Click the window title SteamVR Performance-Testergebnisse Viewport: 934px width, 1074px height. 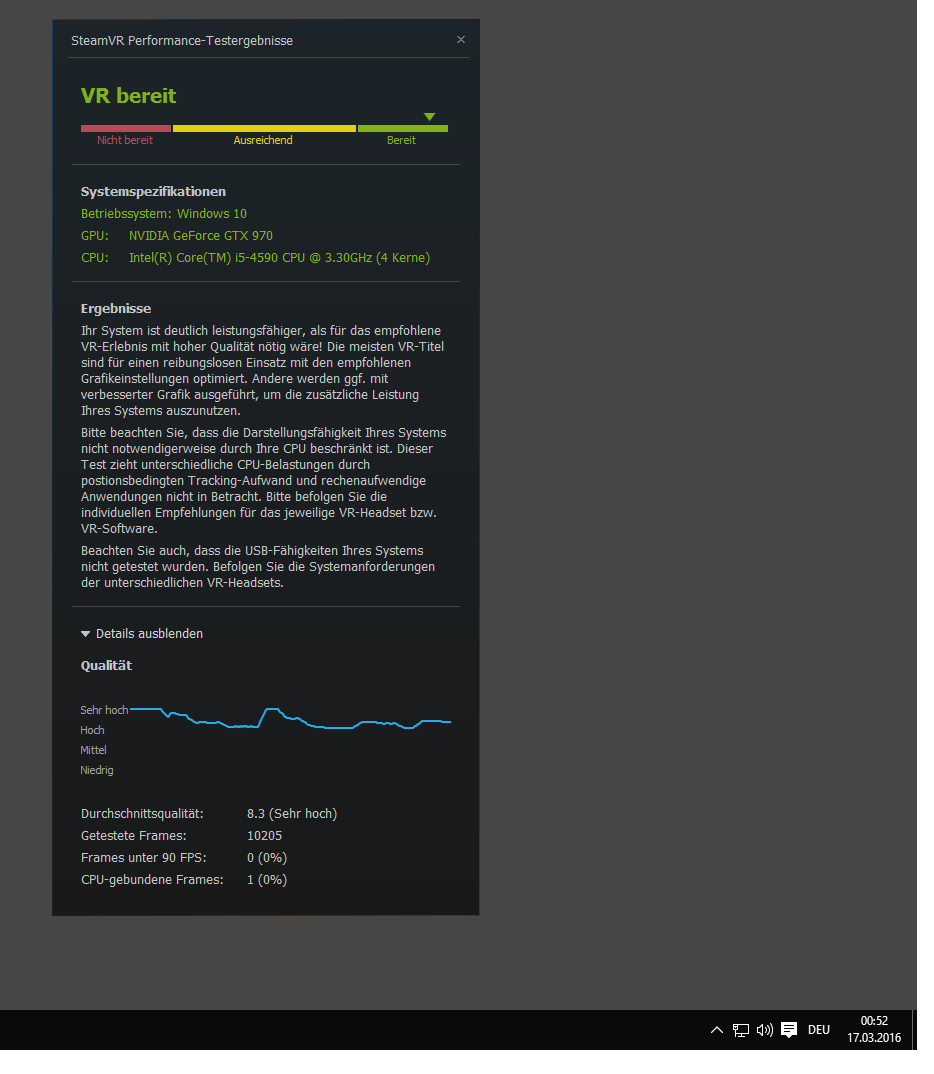pyautogui.click(x=182, y=40)
